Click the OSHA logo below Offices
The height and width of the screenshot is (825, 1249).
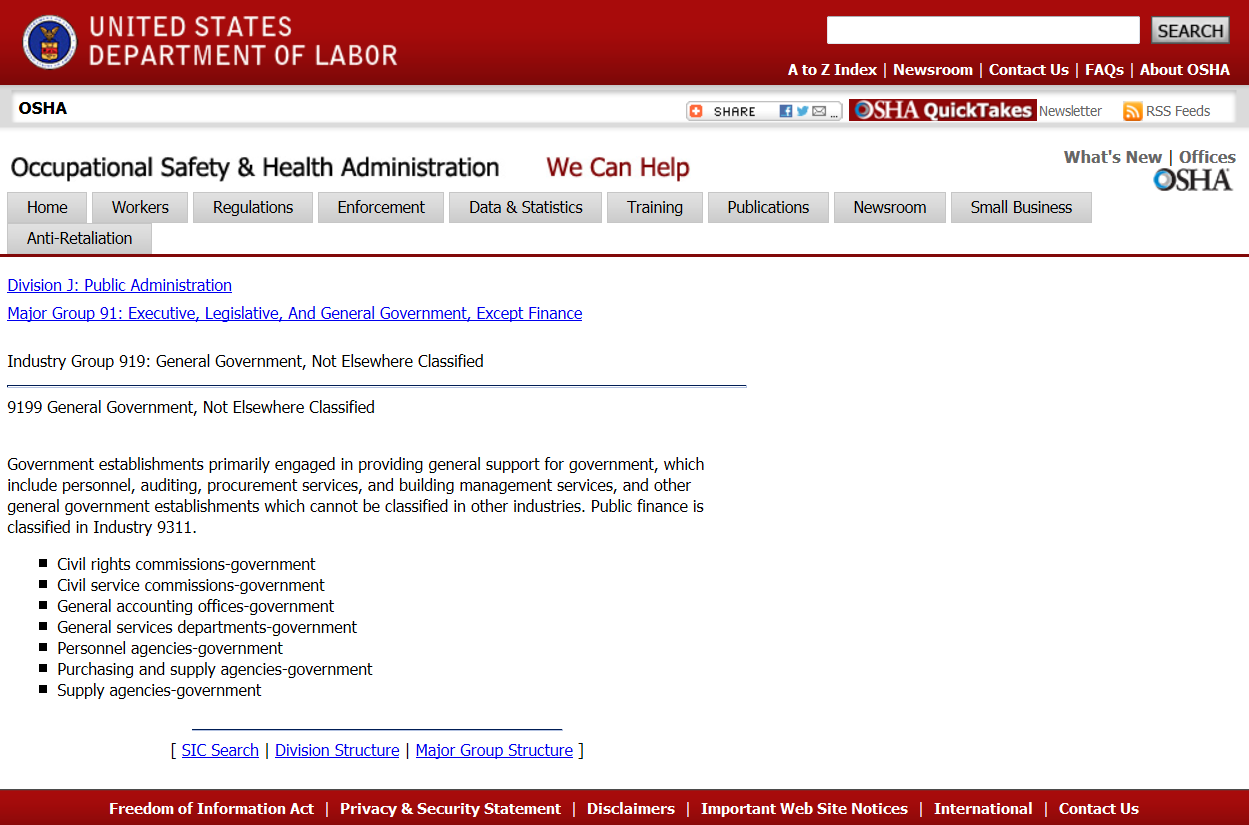click(x=1192, y=180)
